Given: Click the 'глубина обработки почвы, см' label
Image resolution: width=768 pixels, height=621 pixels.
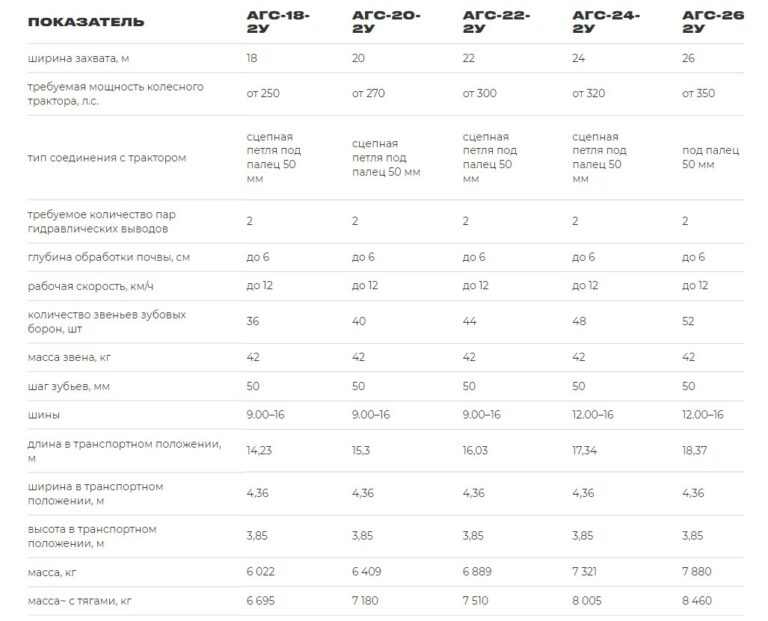Looking at the screenshot, I should 109,257.
